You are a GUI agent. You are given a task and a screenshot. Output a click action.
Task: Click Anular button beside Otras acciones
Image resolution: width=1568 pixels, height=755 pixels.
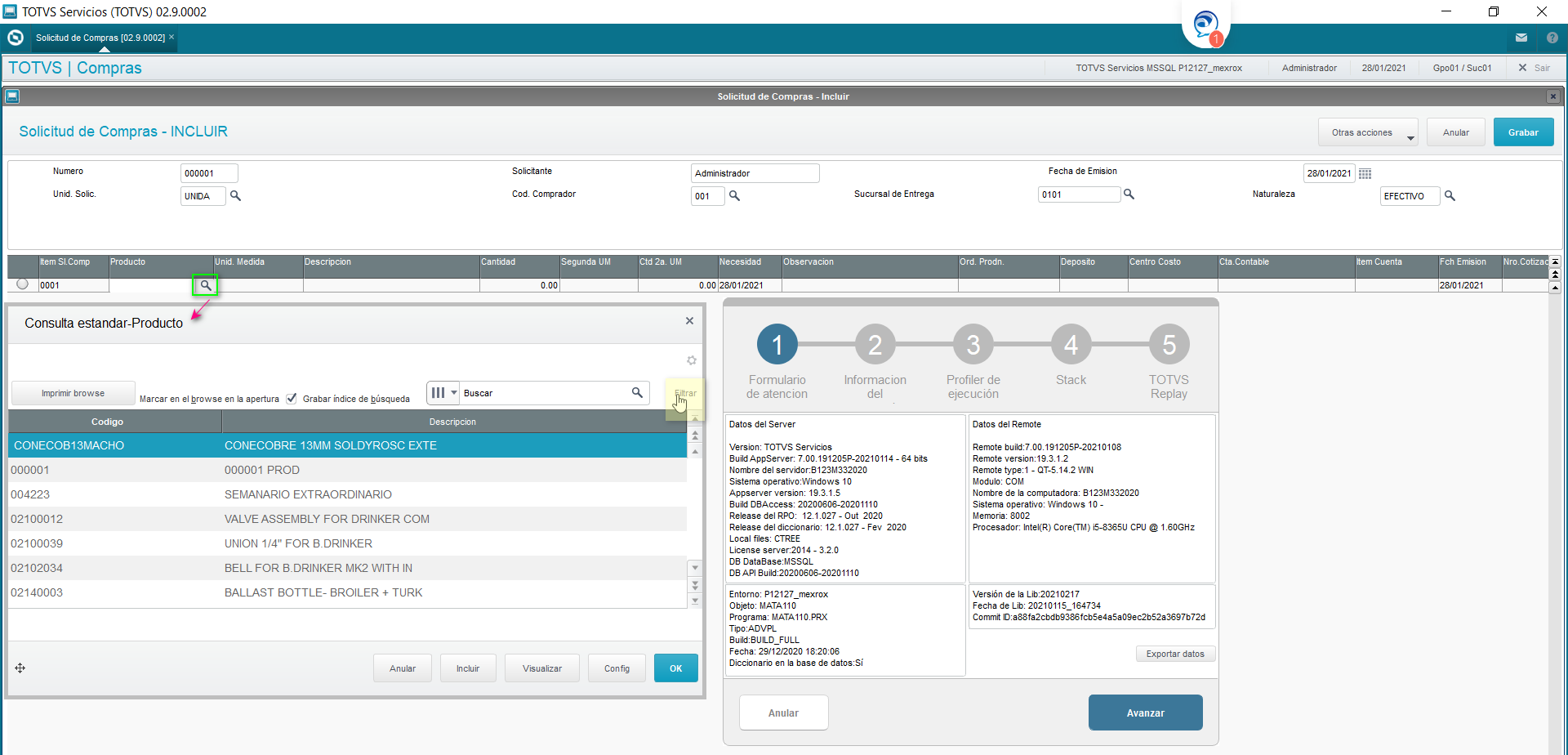tap(1455, 132)
